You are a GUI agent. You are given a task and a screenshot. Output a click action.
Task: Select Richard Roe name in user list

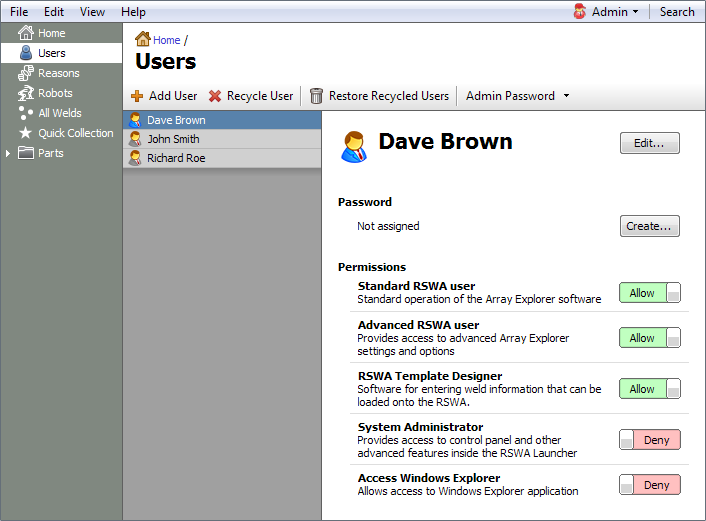pyautogui.click(x=176, y=158)
